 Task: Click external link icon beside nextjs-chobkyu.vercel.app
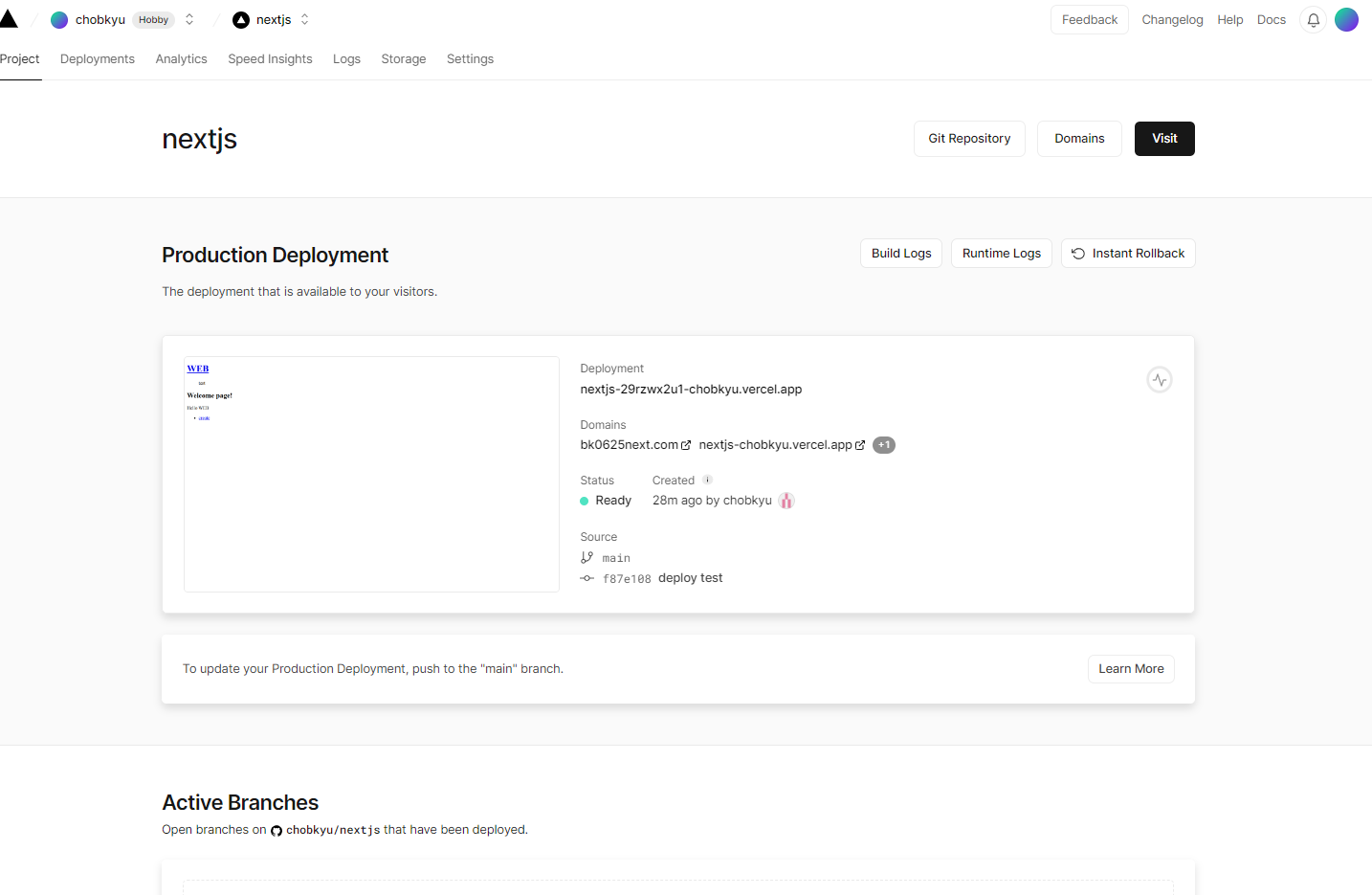pyautogui.click(x=860, y=445)
